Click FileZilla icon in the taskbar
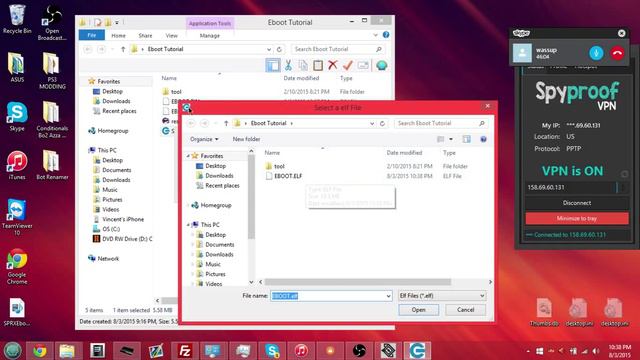Viewport: 640px width, 360px height. (x=185, y=351)
